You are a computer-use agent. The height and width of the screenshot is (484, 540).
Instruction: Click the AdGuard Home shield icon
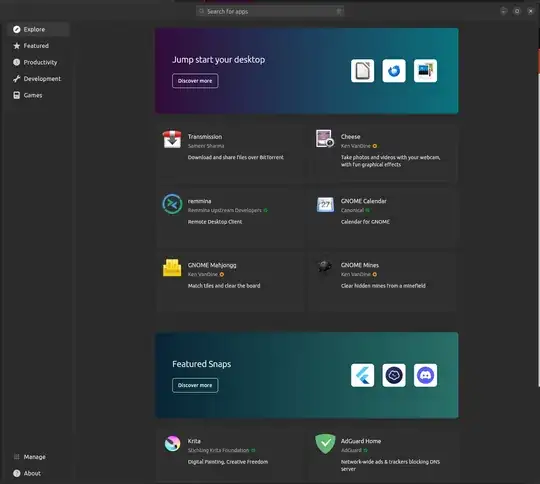tap(325, 444)
